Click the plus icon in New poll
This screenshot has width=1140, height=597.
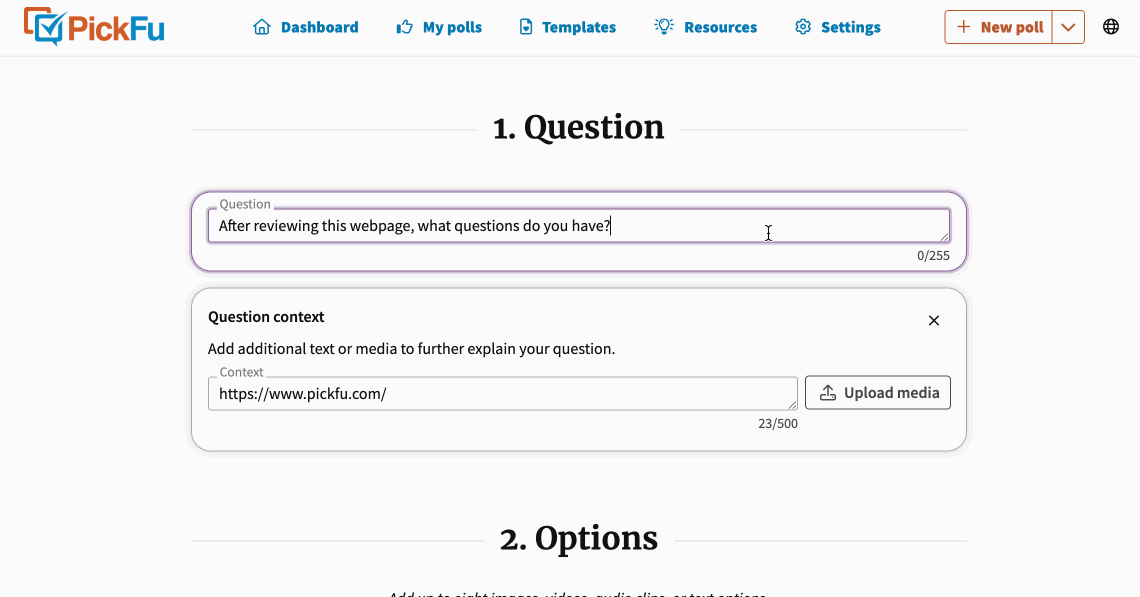point(963,27)
